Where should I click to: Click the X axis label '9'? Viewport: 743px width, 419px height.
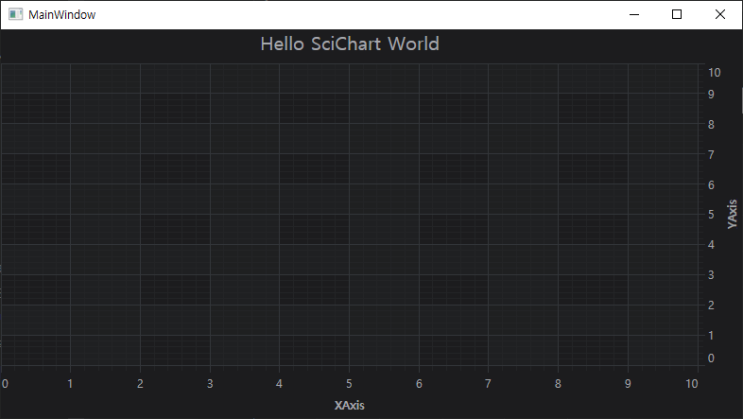[x=628, y=383]
